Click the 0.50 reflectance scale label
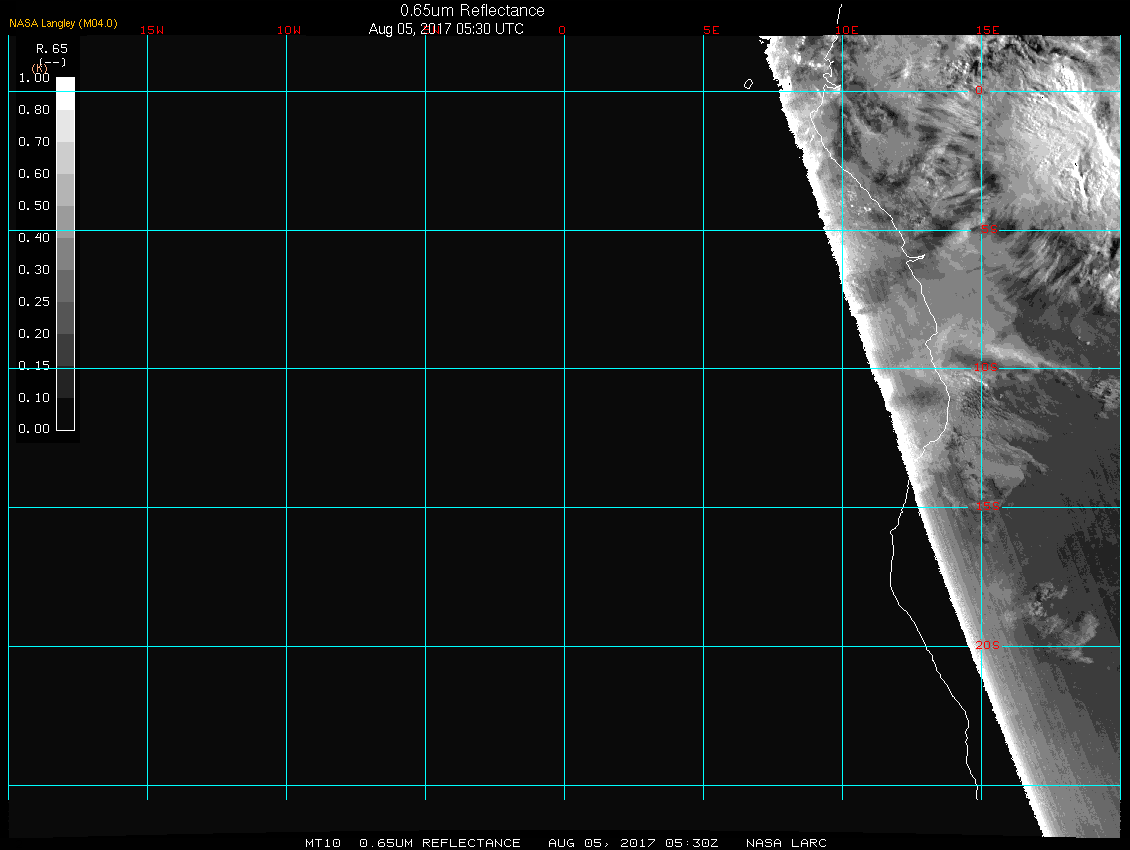 34,206
